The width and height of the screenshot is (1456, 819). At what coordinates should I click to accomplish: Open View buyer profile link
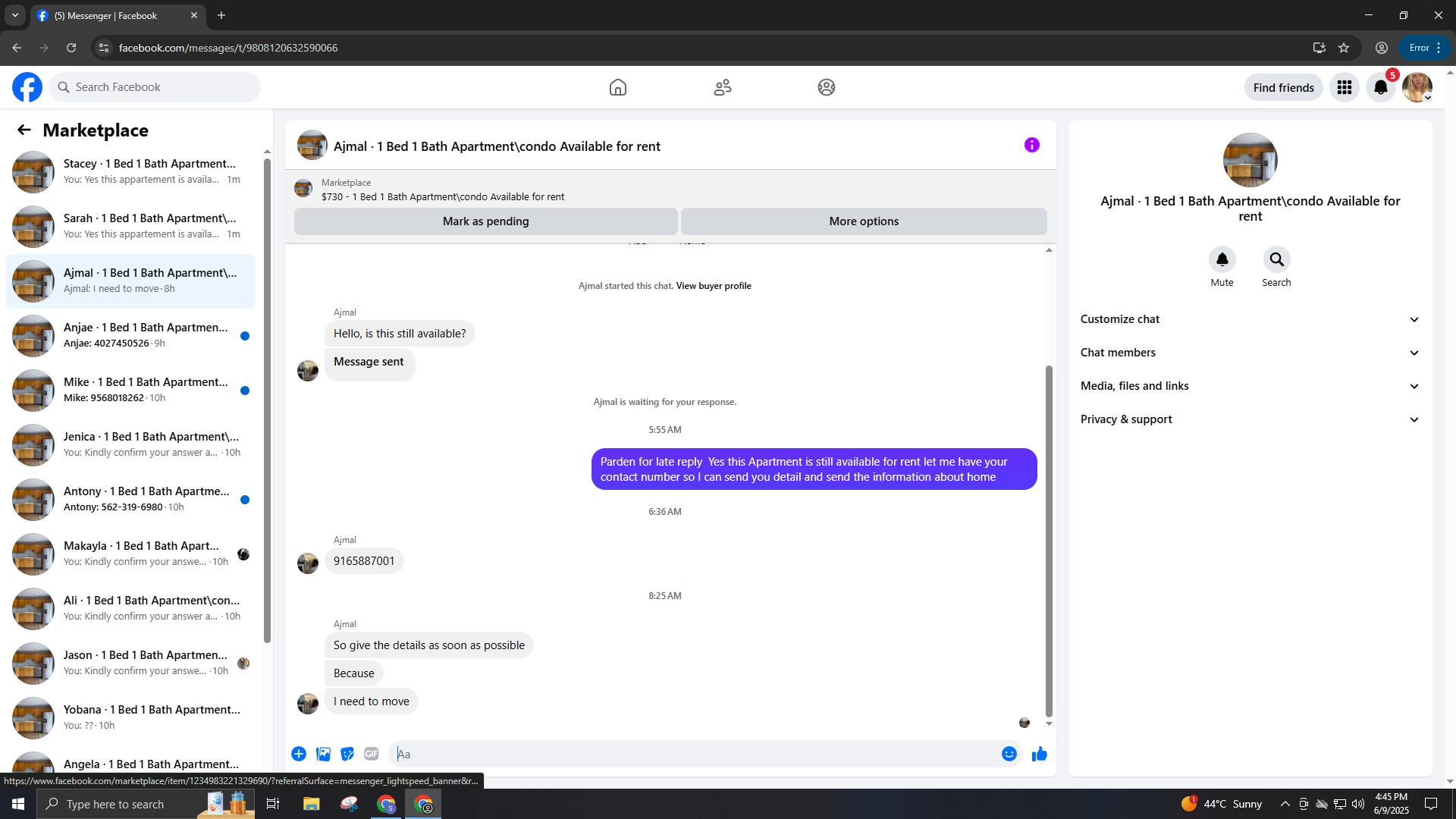pyautogui.click(x=714, y=286)
